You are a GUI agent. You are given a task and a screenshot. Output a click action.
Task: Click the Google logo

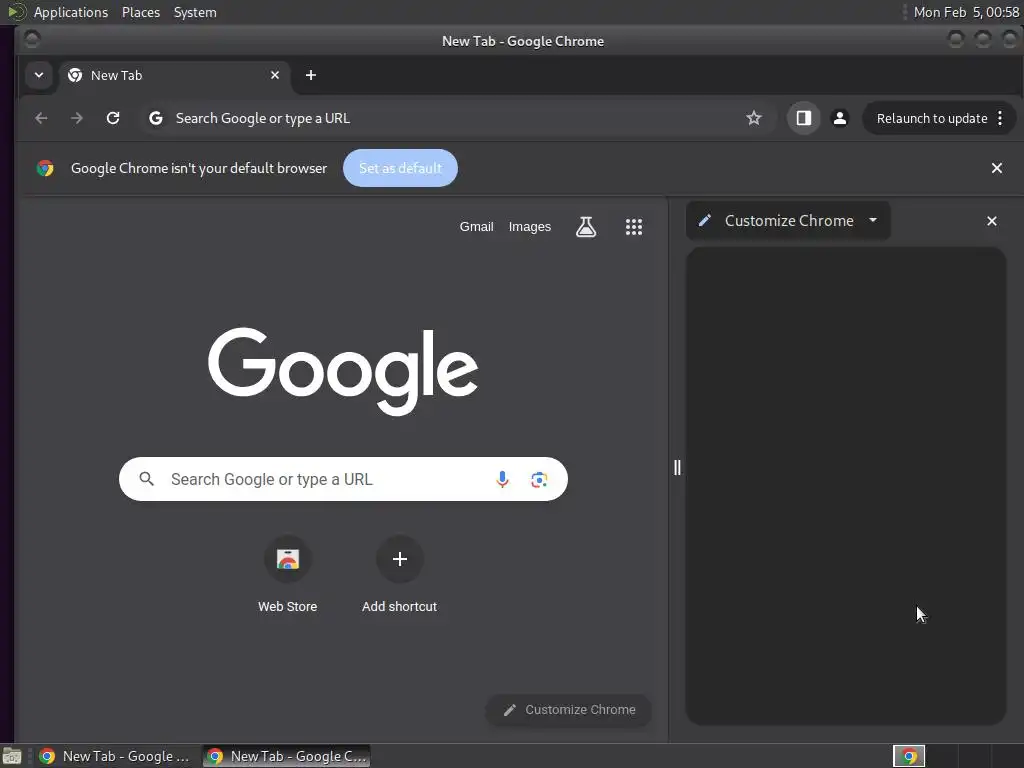point(343,370)
